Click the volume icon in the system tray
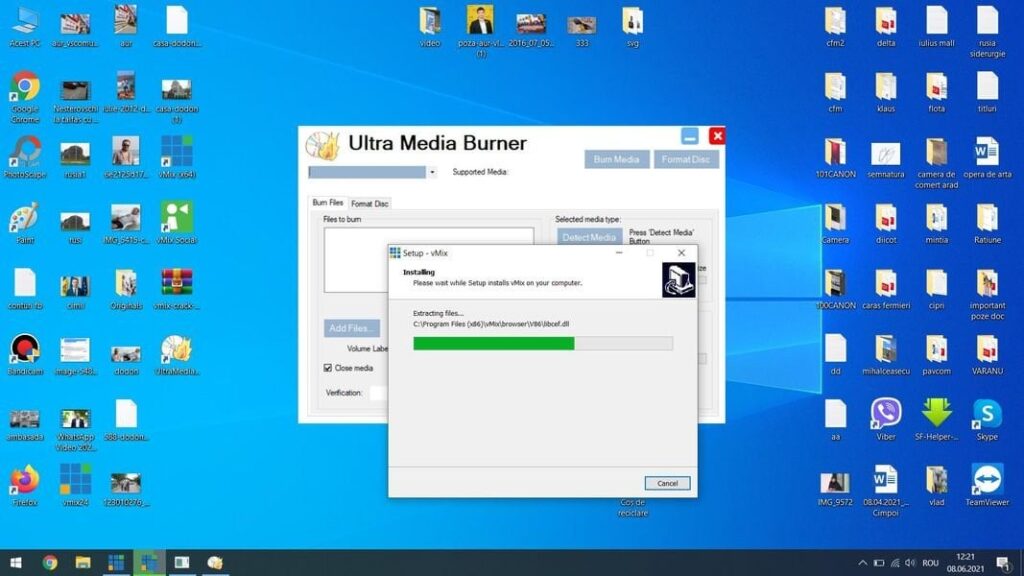Screen dimensions: 1024x576 [910, 562]
